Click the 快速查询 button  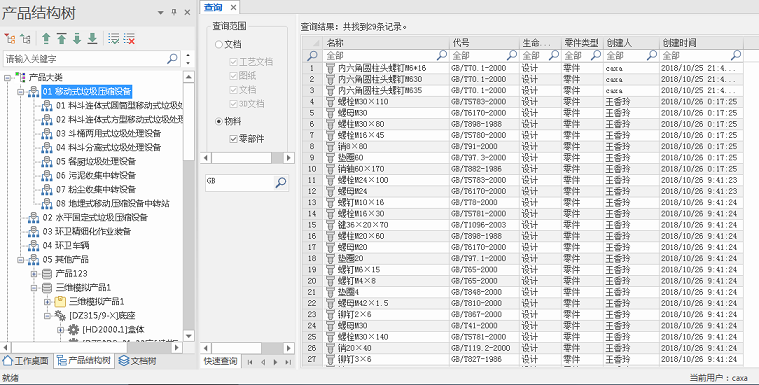[x=221, y=361]
